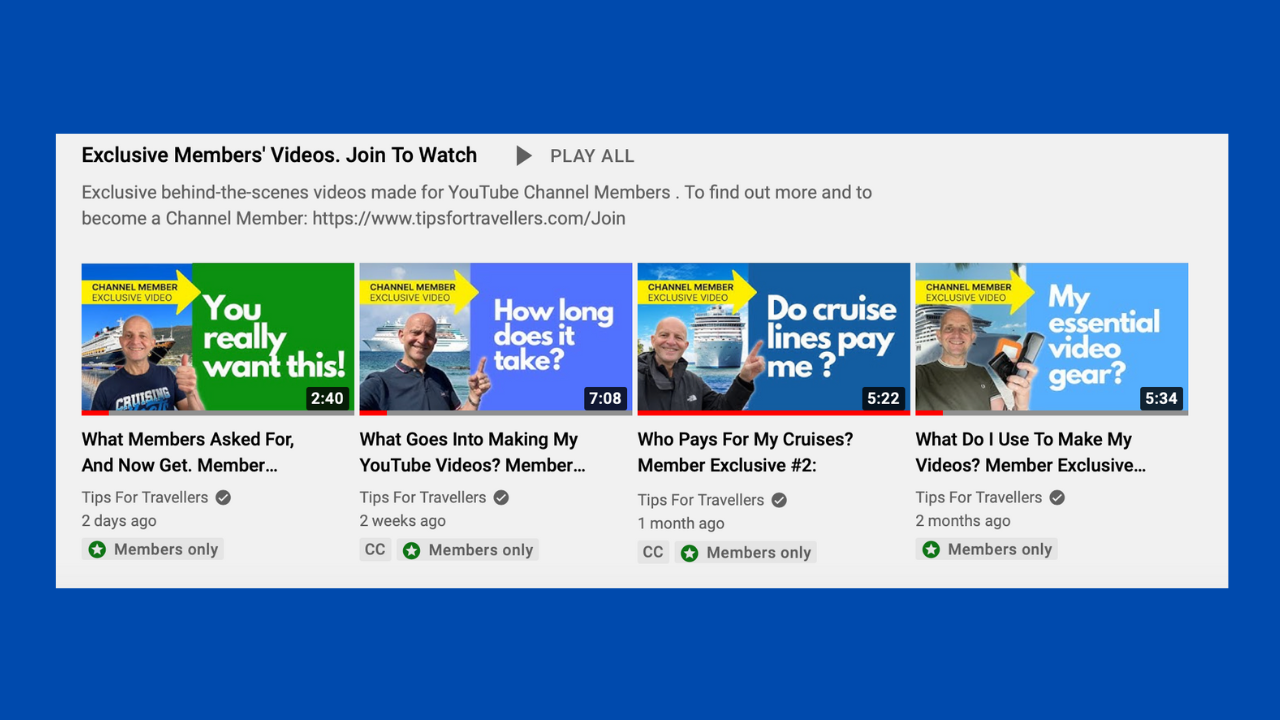Image resolution: width=1280 pixels, height=720 pixels.
Task: Click Tips For Travellers under the 2 days ago video
Action: click(x=145, y=497)
